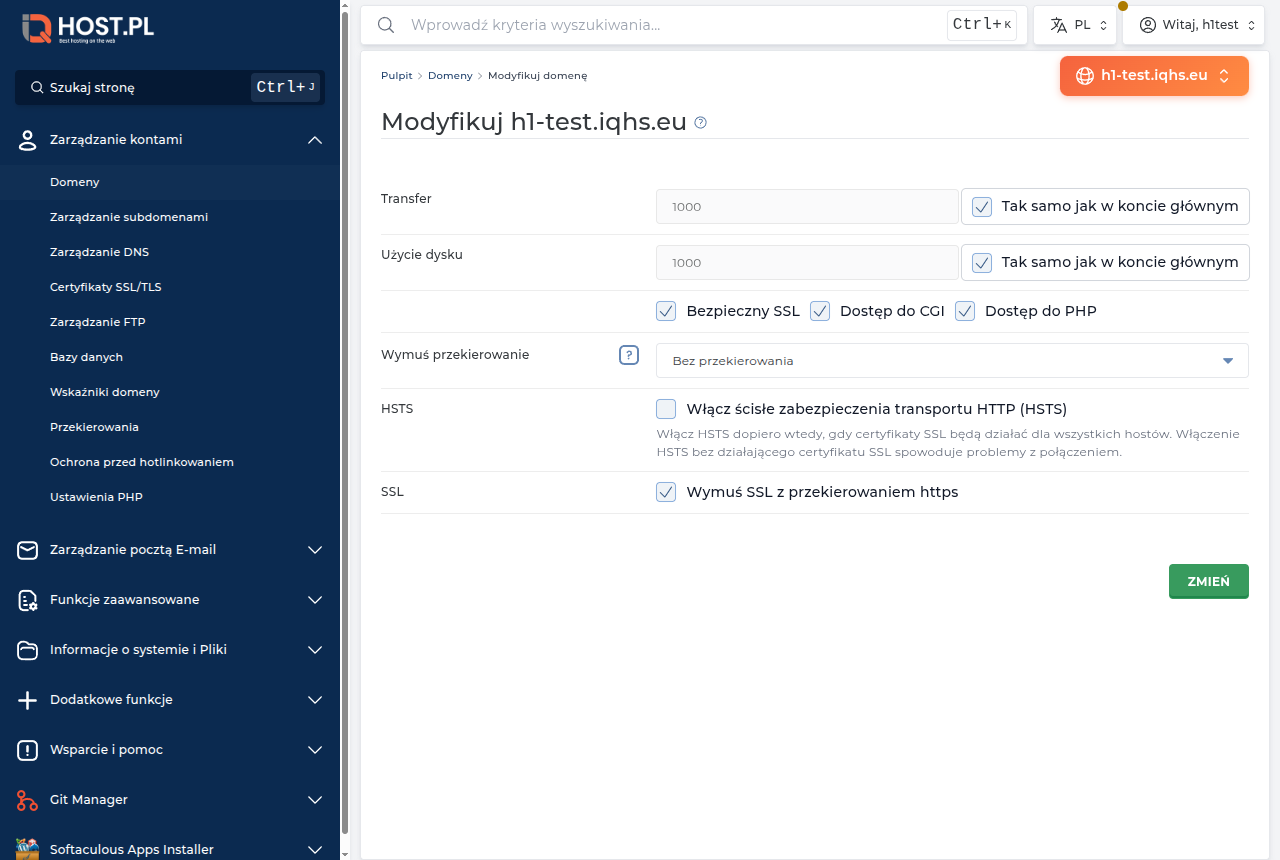
Task: Click the Git Manager branch icon
Action: coord(28,800)
